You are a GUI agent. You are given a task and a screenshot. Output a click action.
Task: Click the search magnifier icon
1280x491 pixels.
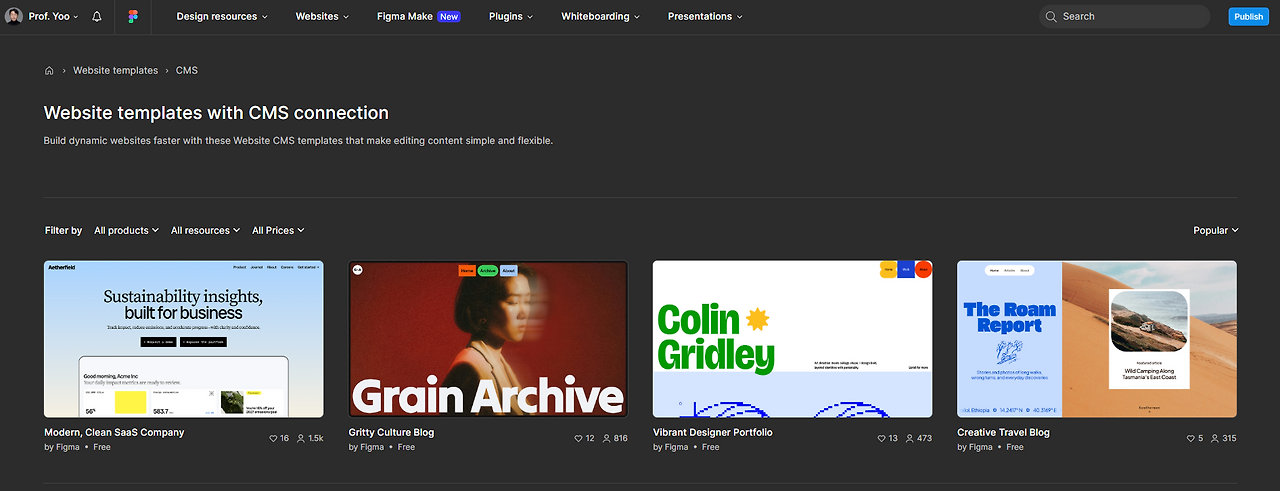[1051, 17]
